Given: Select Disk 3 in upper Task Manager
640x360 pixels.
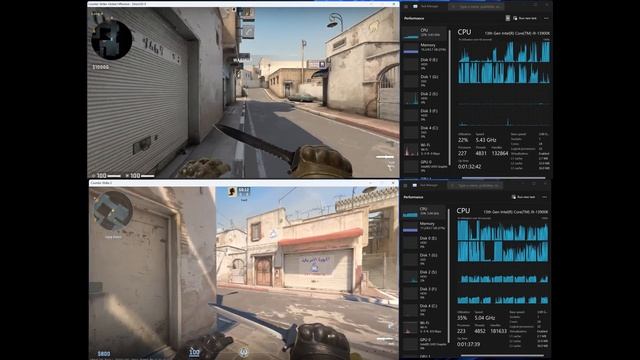Looking at the screenshot, I should pyautogui.click(x=424, y=115).
